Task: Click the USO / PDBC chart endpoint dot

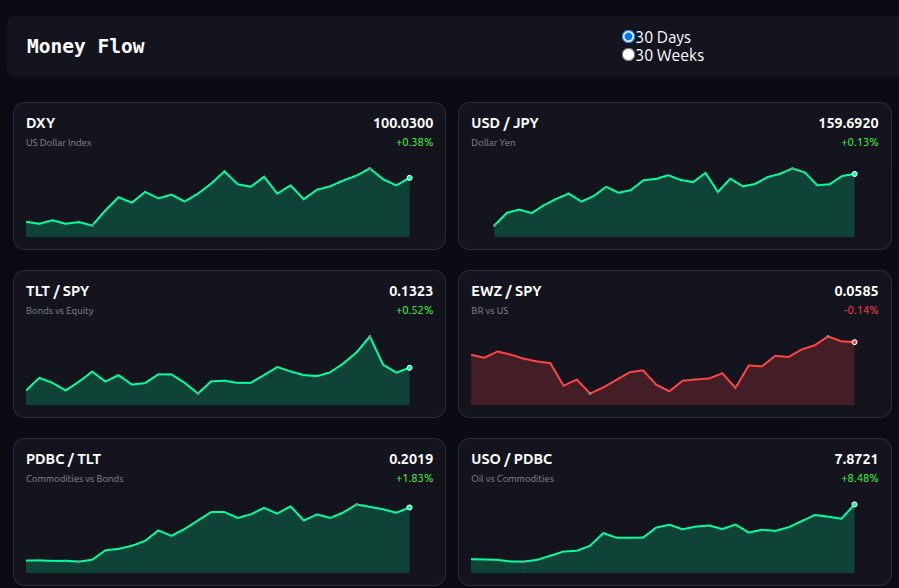Action: coord(854,505)
